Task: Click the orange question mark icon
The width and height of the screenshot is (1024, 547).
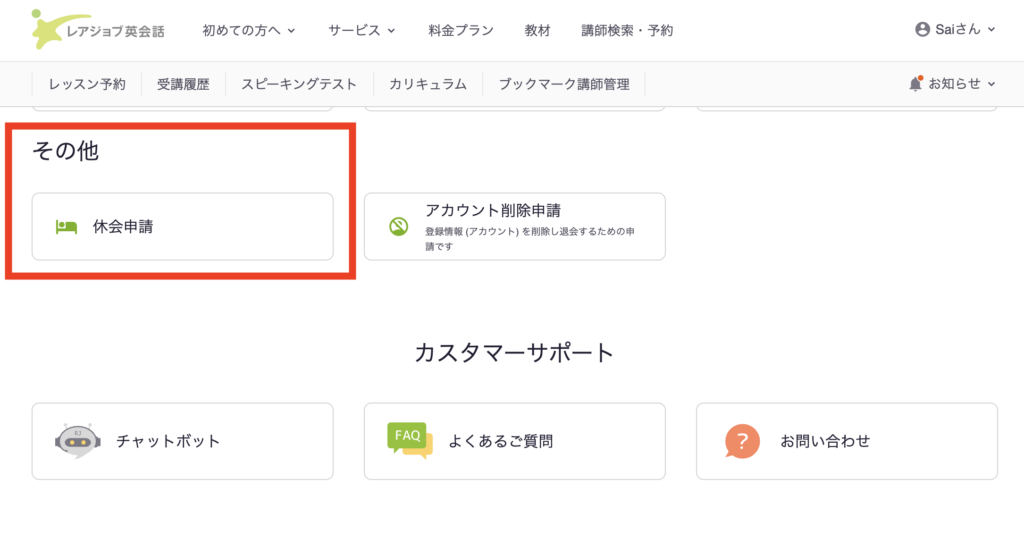Action: (742, 441)
